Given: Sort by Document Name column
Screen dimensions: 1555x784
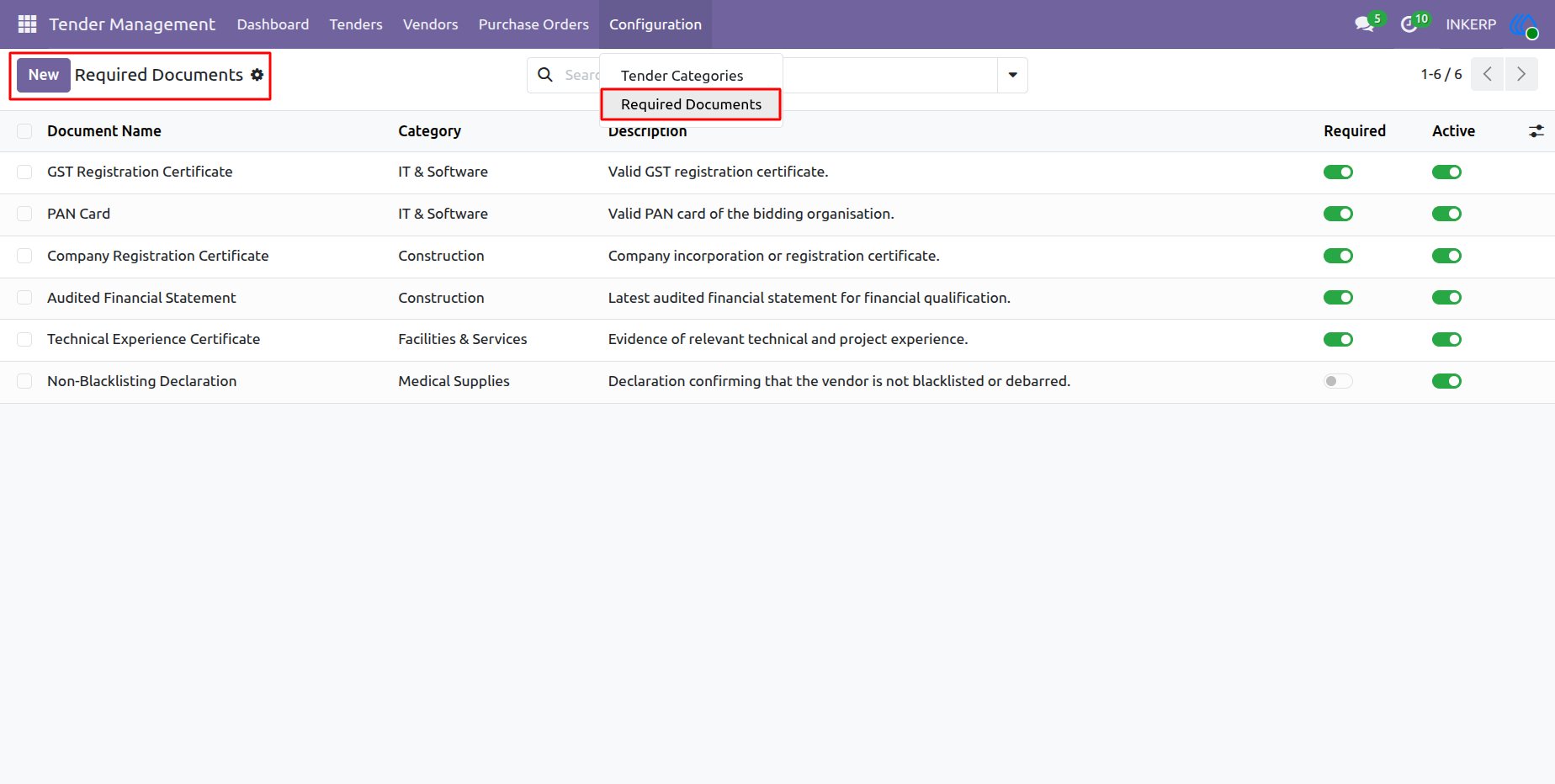Looking at the screenshot, I should pos(104,131).
